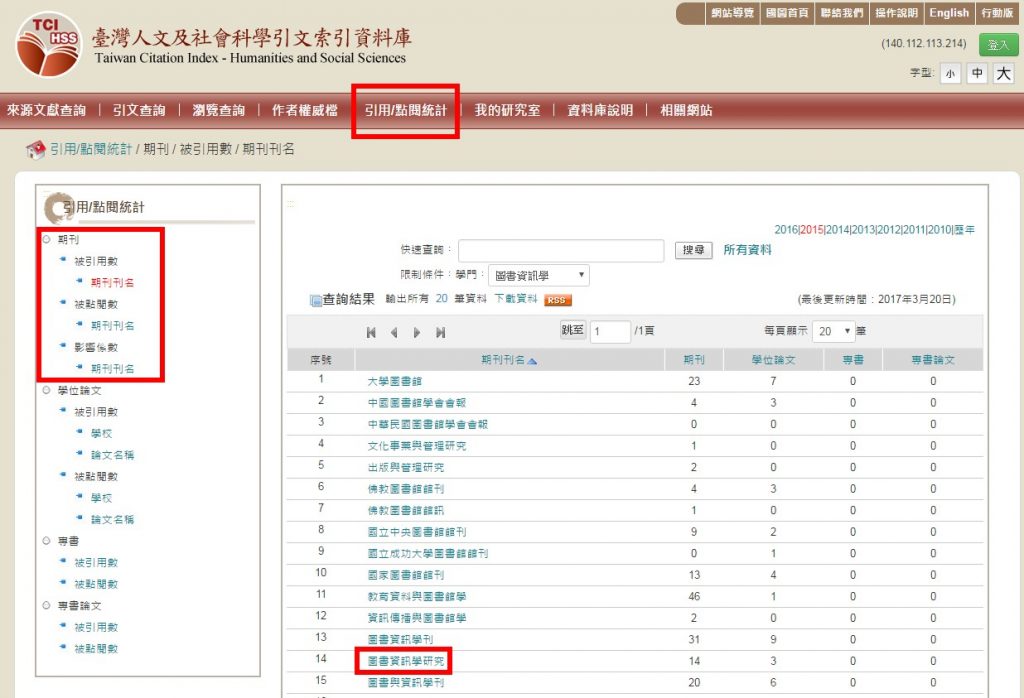Open the 瀏覽查詢 menu
This screenshot has height=698, width=1024.
tap(219, 110)
